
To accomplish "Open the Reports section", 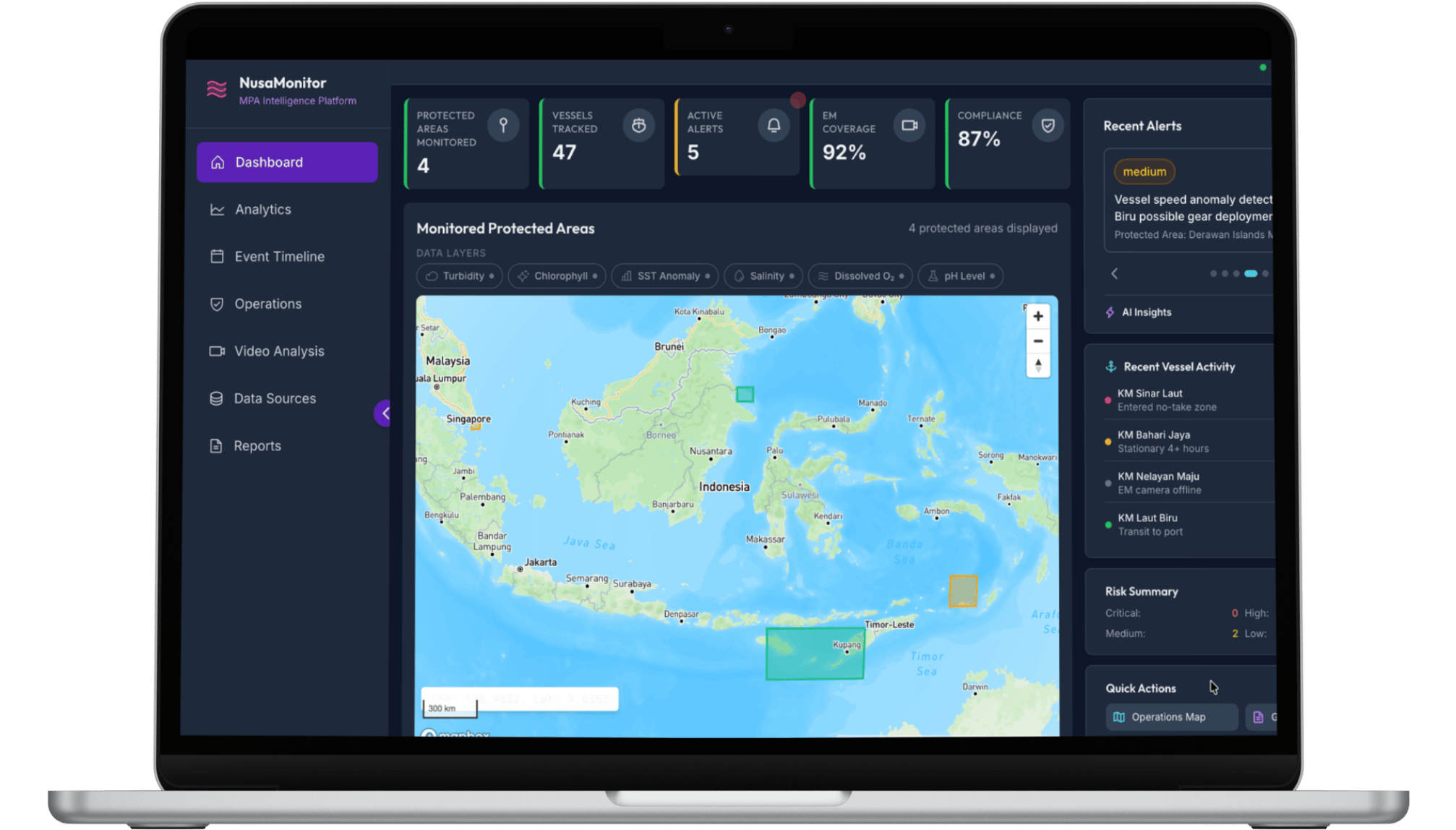I will [x=256, y=445].
